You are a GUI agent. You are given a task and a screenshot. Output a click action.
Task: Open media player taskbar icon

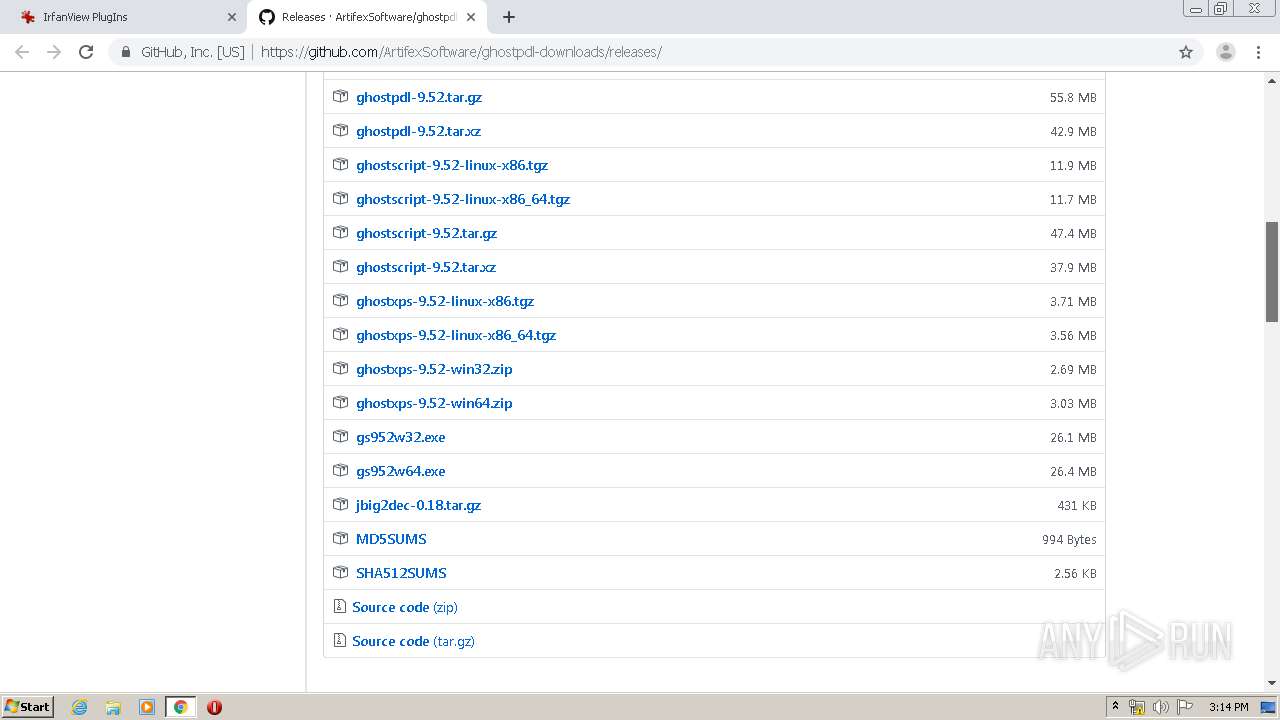[x=147, y=707]
